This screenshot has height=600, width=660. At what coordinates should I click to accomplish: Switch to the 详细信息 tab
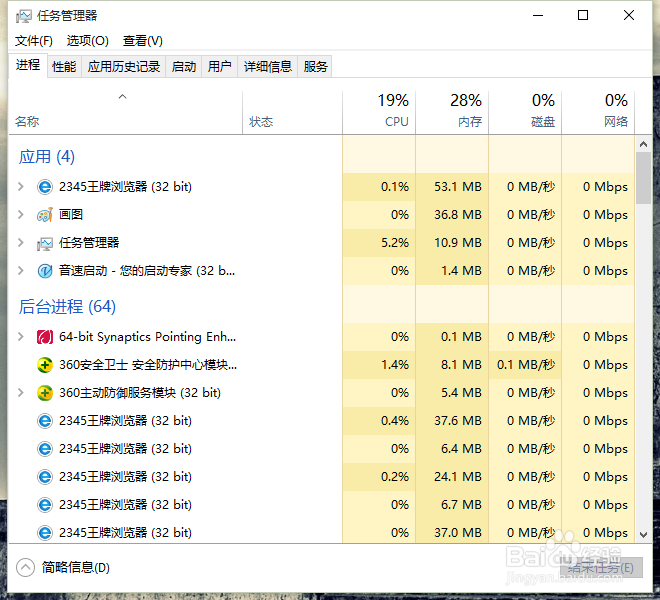[x=268, y=67]
